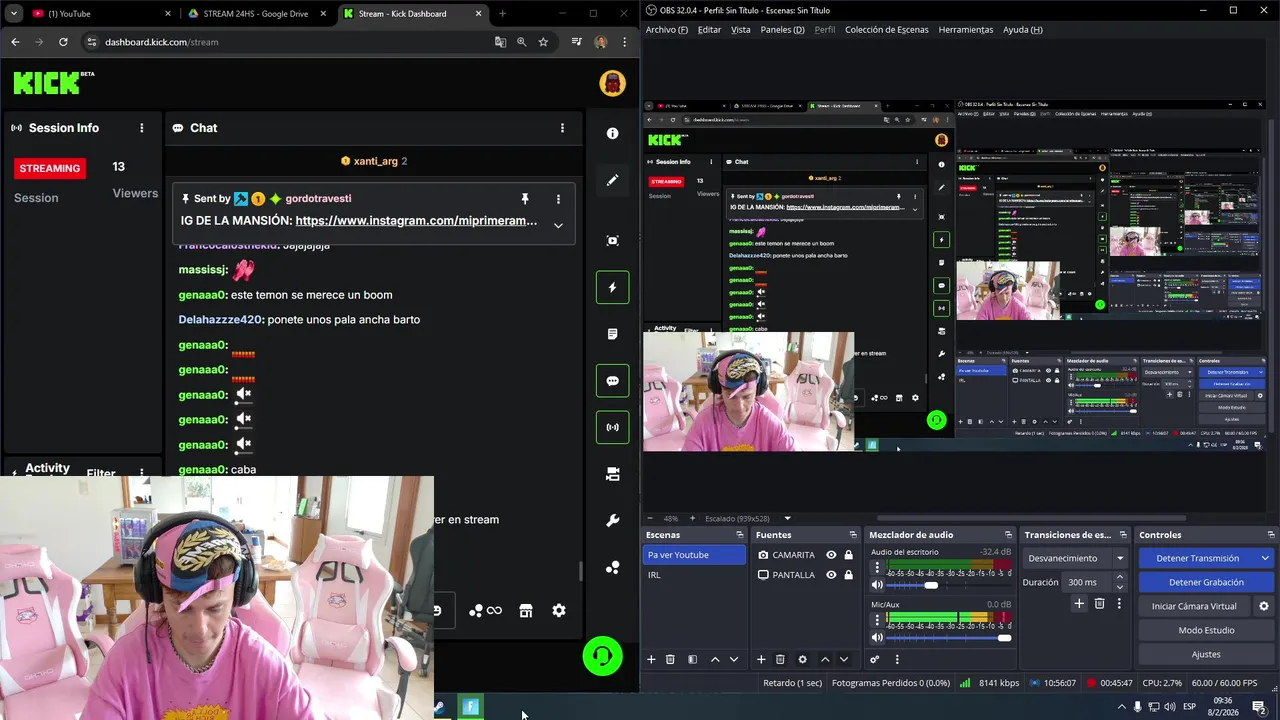The image size is (1280, 720).
Task: Open Chat panel three-dot menu
Action: [562, 128]
